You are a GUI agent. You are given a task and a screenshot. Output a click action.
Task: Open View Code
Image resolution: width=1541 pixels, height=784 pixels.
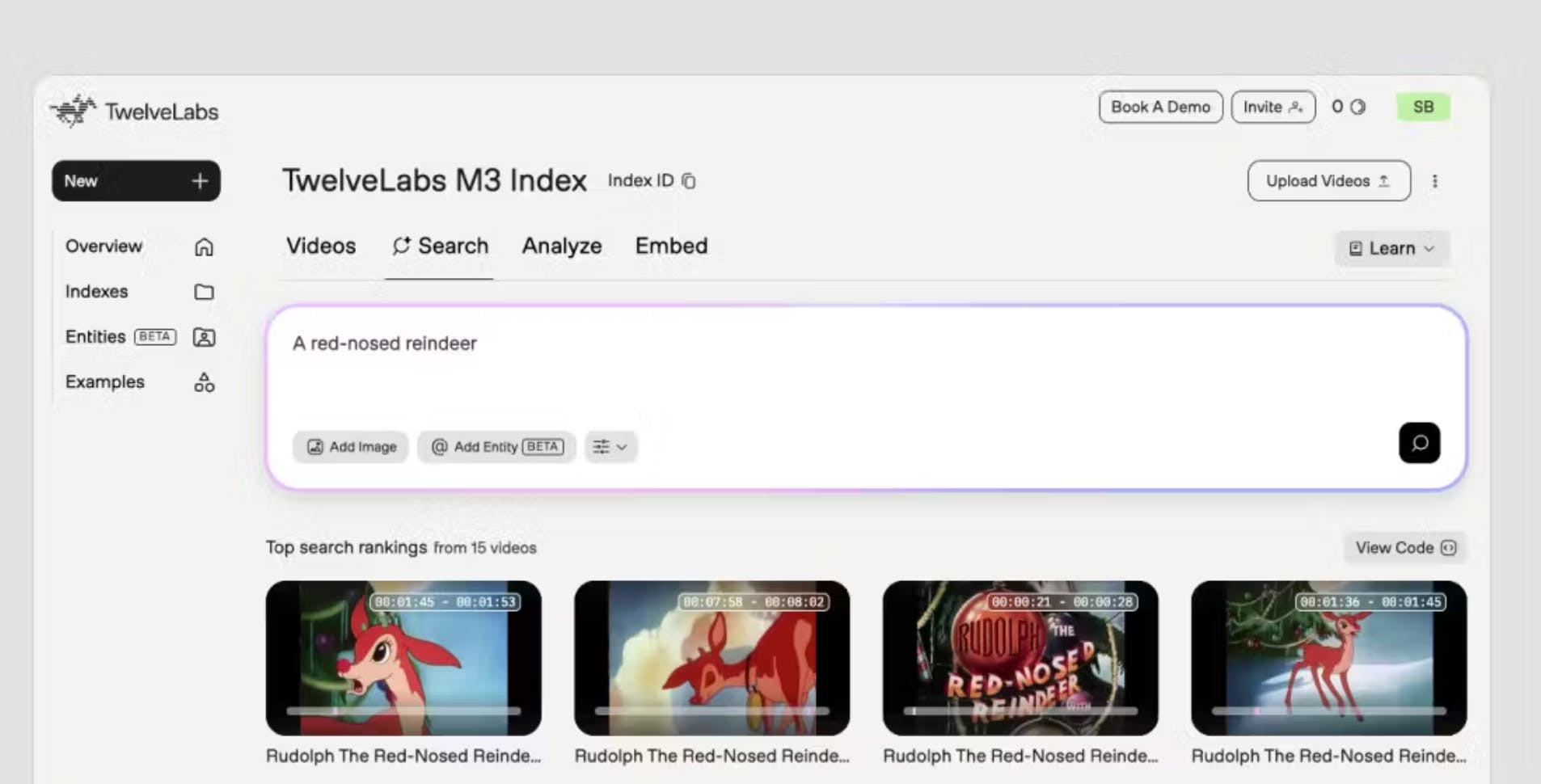click(x=1405, y=548)
